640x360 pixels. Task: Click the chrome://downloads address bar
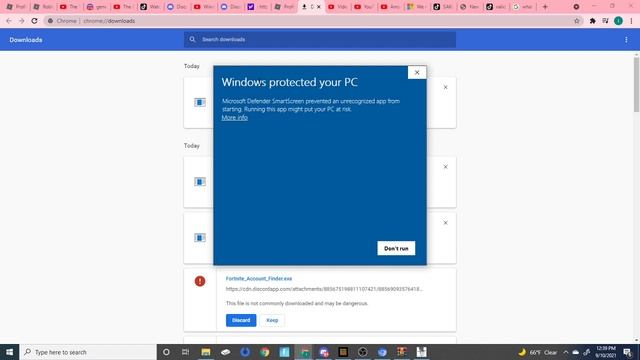tap(310, 21)
